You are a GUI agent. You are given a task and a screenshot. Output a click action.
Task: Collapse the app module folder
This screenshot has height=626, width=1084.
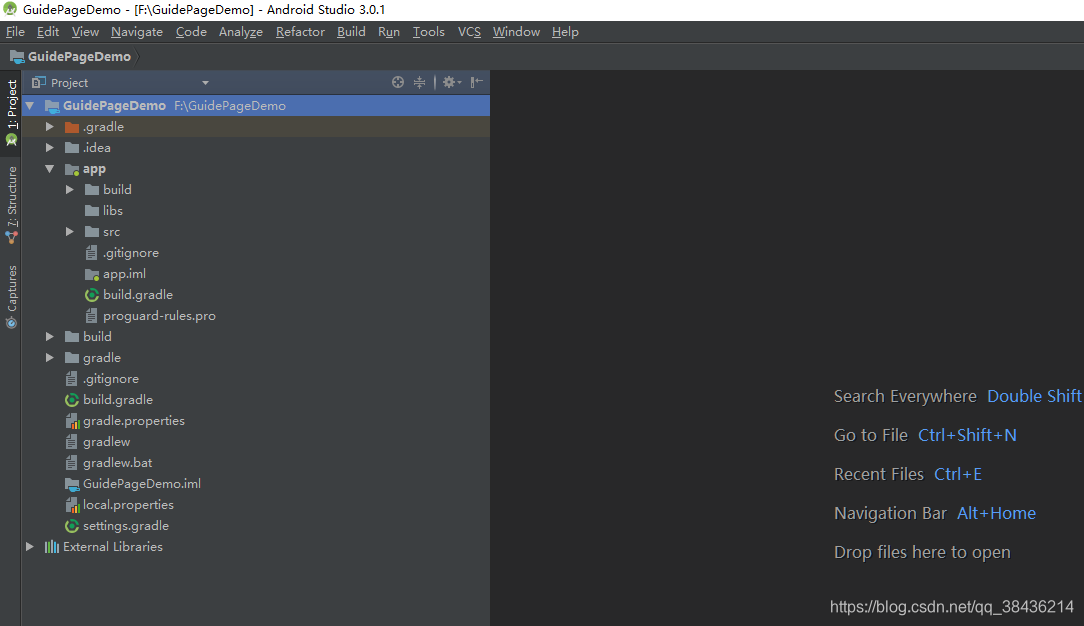(x=50, y=169)
